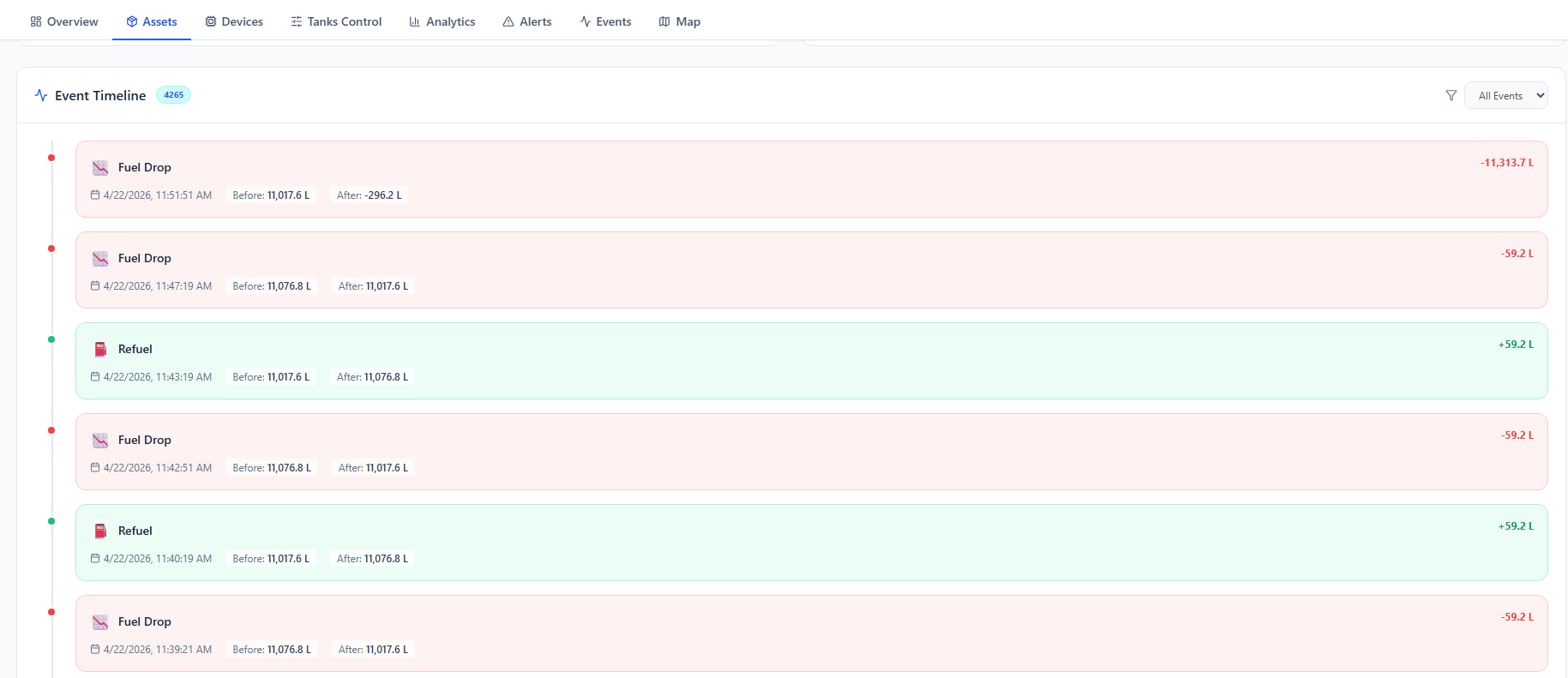Click the timestamp 4/22/2026, 11:42:51 AM
Image resolution: width=1568 pixels, height=678 pixels.
pos(158,468)
